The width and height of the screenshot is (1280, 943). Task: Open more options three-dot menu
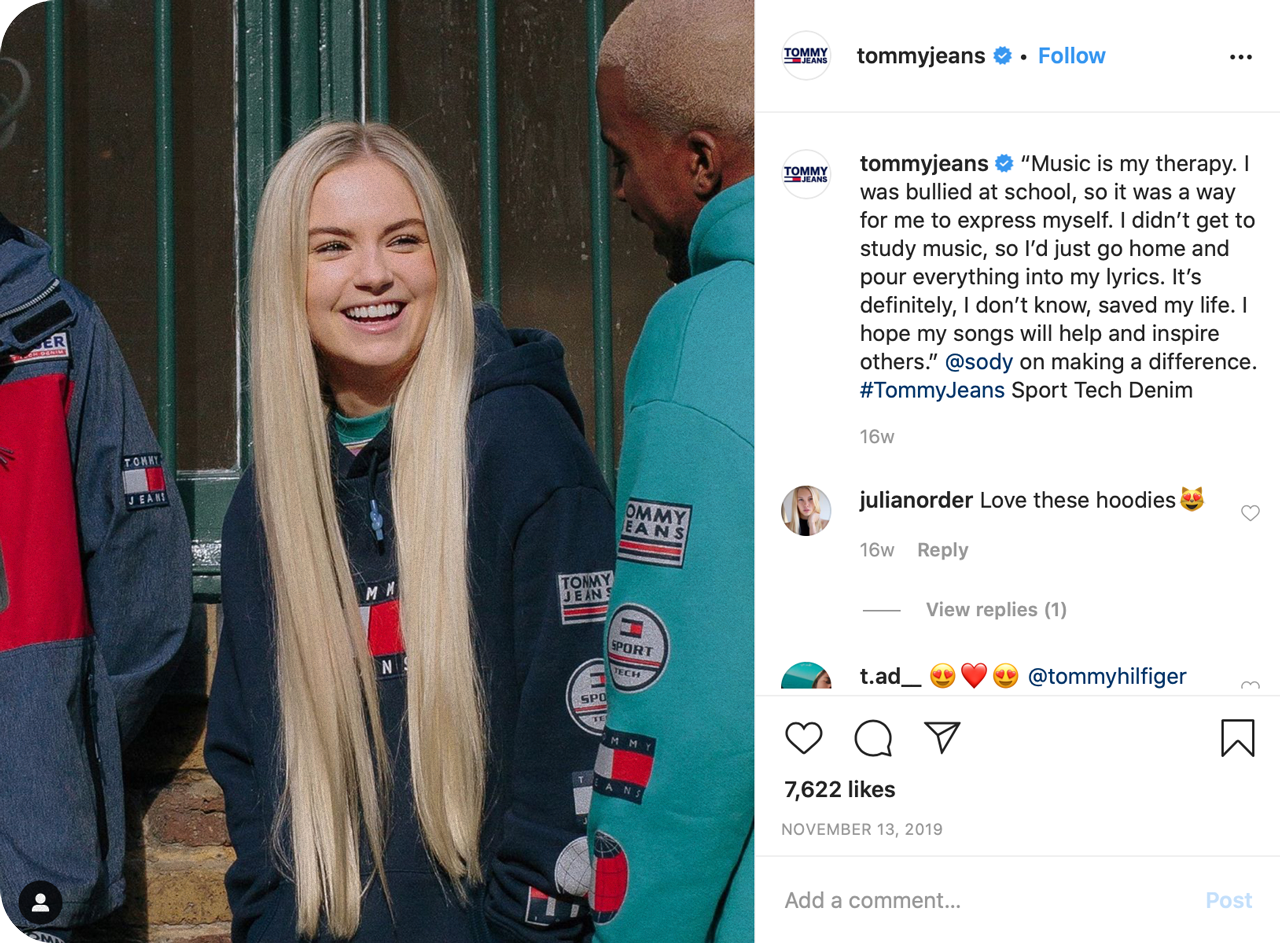pos(1241,57)
